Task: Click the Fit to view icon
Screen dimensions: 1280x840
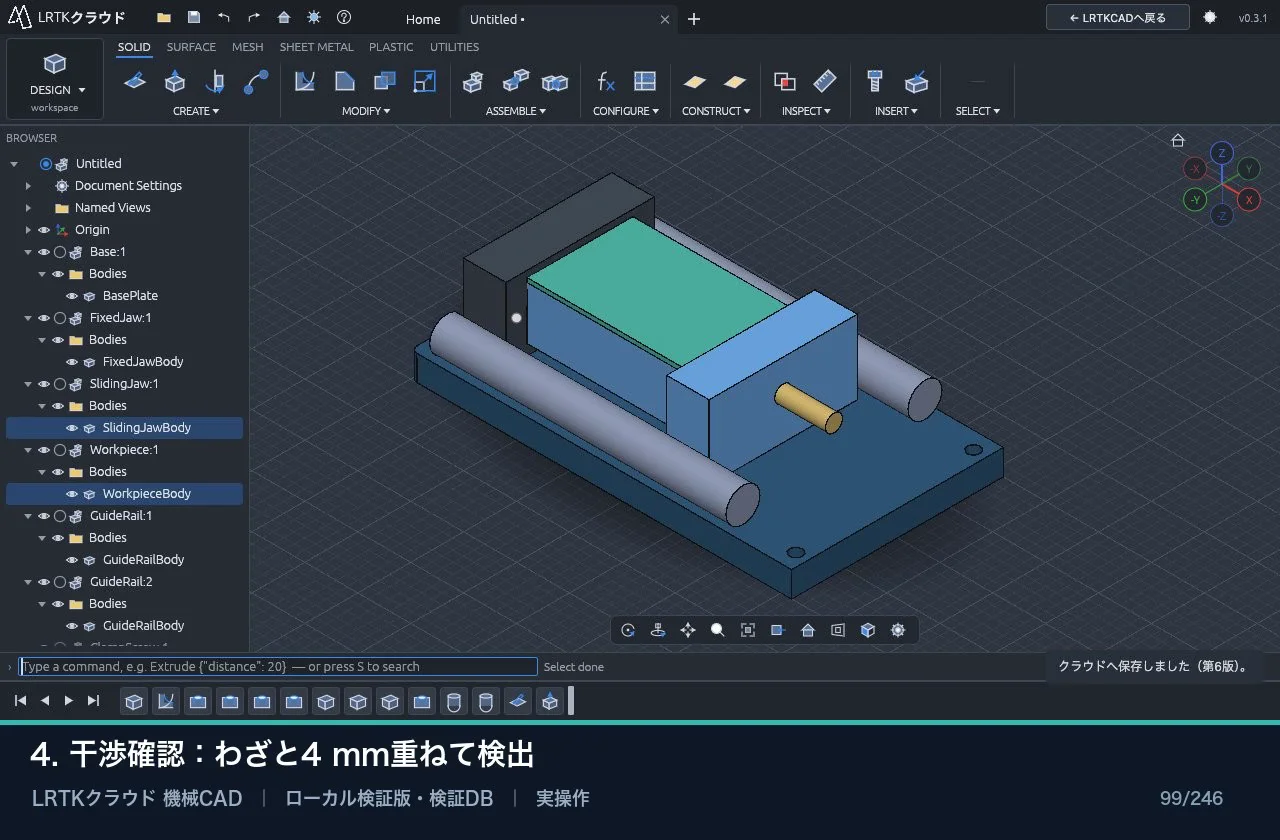Action: click(x=748, y=630)
